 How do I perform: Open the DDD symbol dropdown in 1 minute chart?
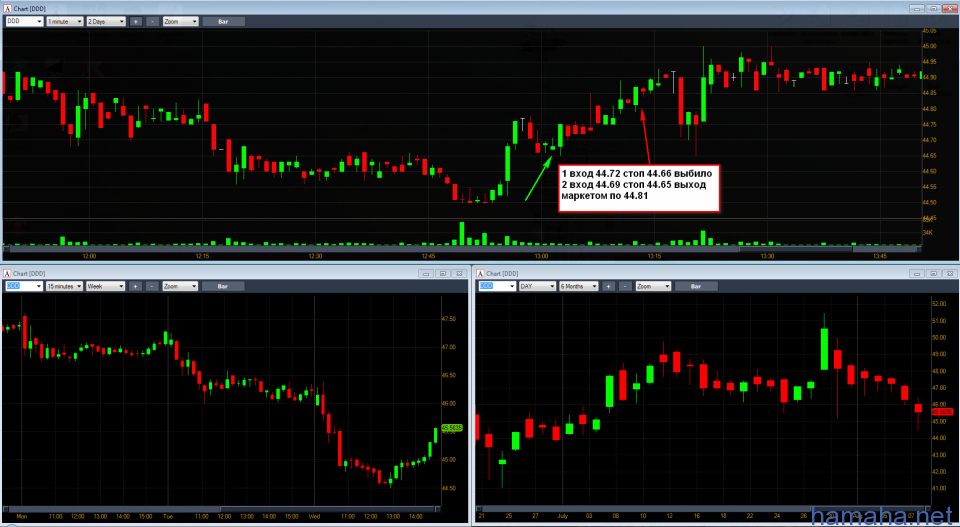(24, 21)
